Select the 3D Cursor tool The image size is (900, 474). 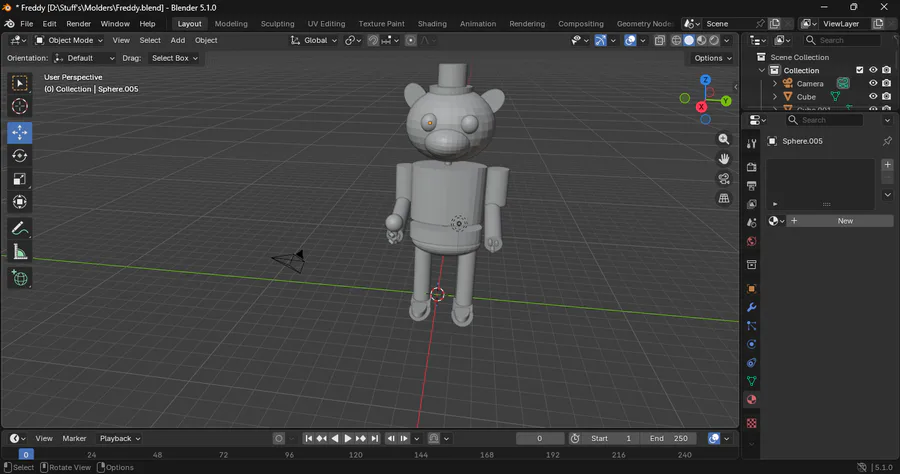pos(20,106)
